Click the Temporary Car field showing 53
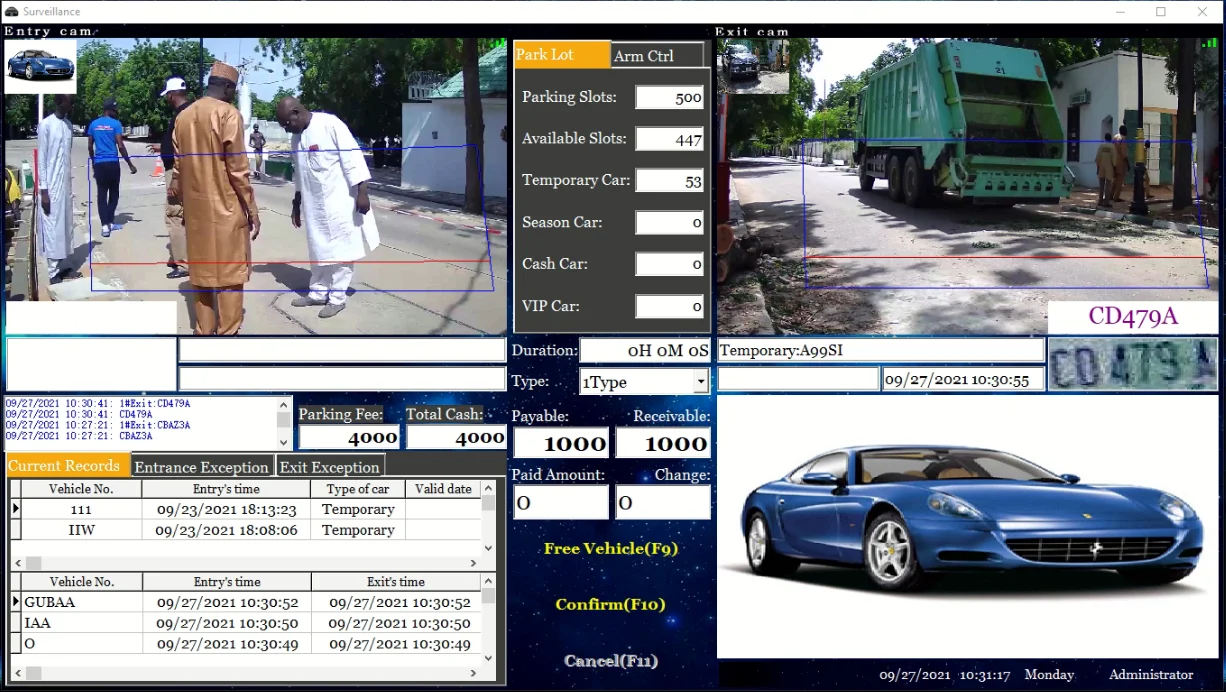Image resolution: width=1226 pixels, height=692 pixels. tap(670, 181)
